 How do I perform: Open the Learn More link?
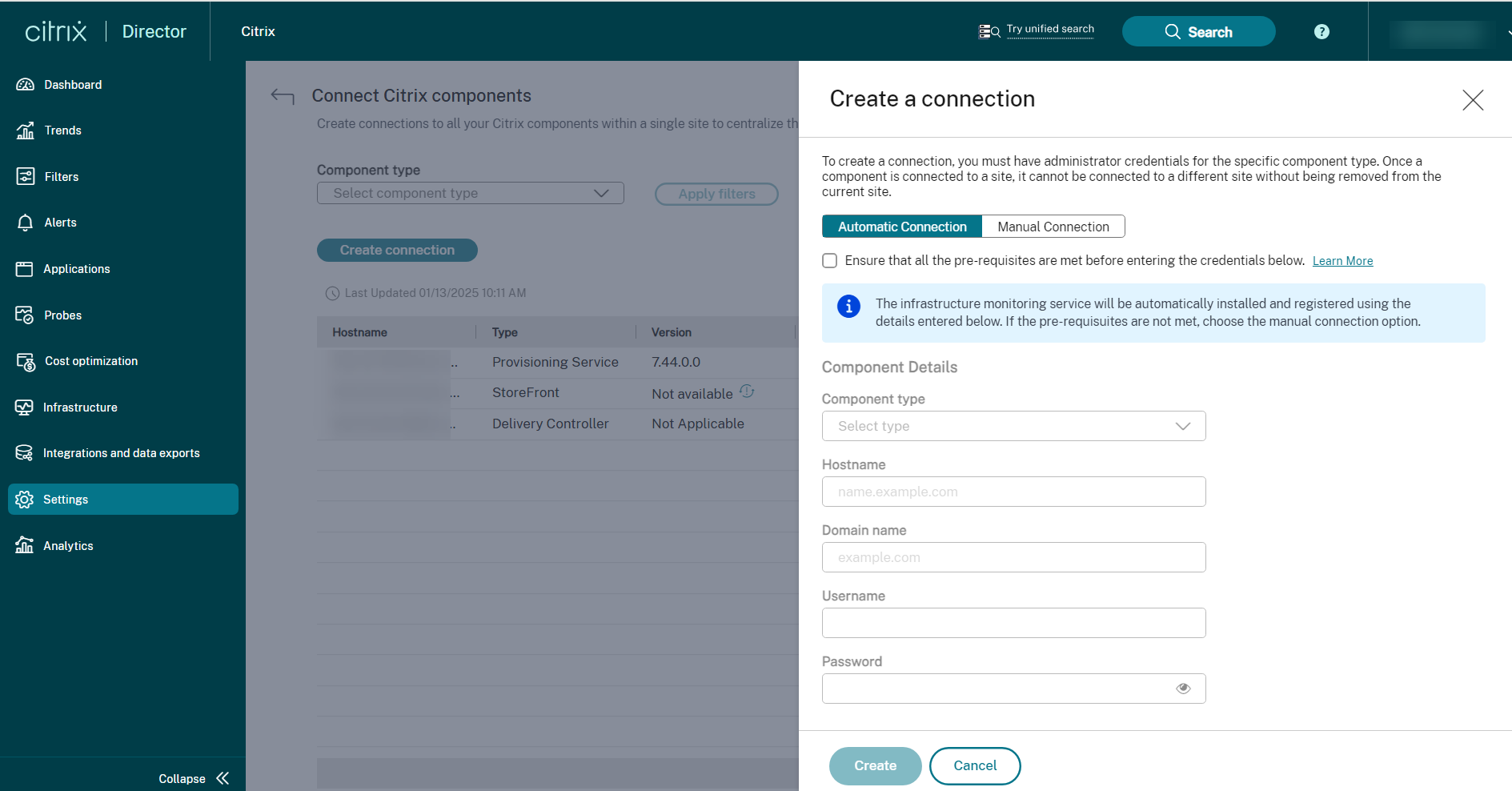(1342, 261)
